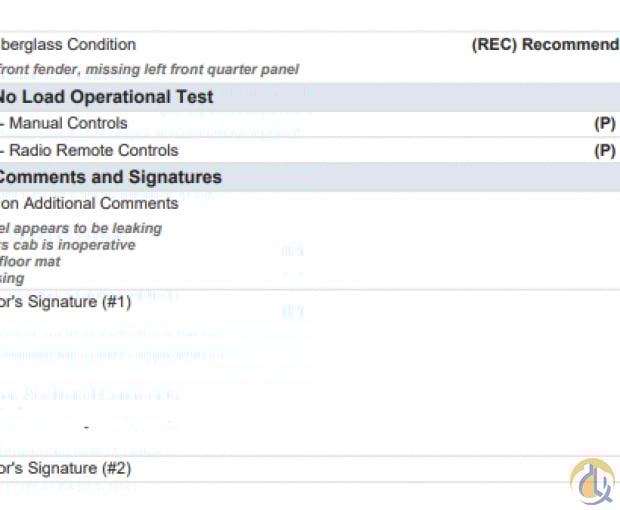The image size is (620, 510).
Task: Click the Additional Comments label
Action: (x=89, y=204)
